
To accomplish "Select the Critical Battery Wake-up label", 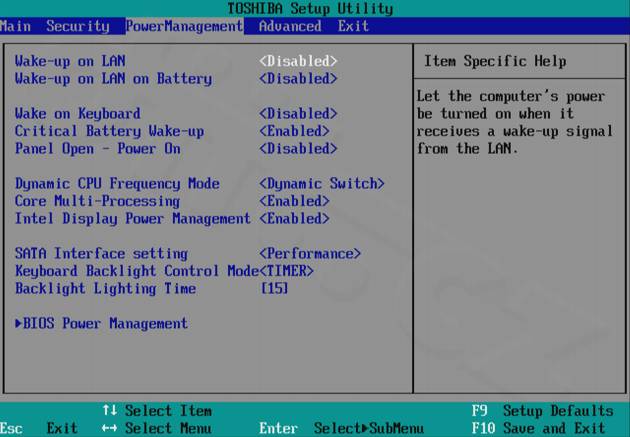I will pyautogui.click(x=109, y=131).
